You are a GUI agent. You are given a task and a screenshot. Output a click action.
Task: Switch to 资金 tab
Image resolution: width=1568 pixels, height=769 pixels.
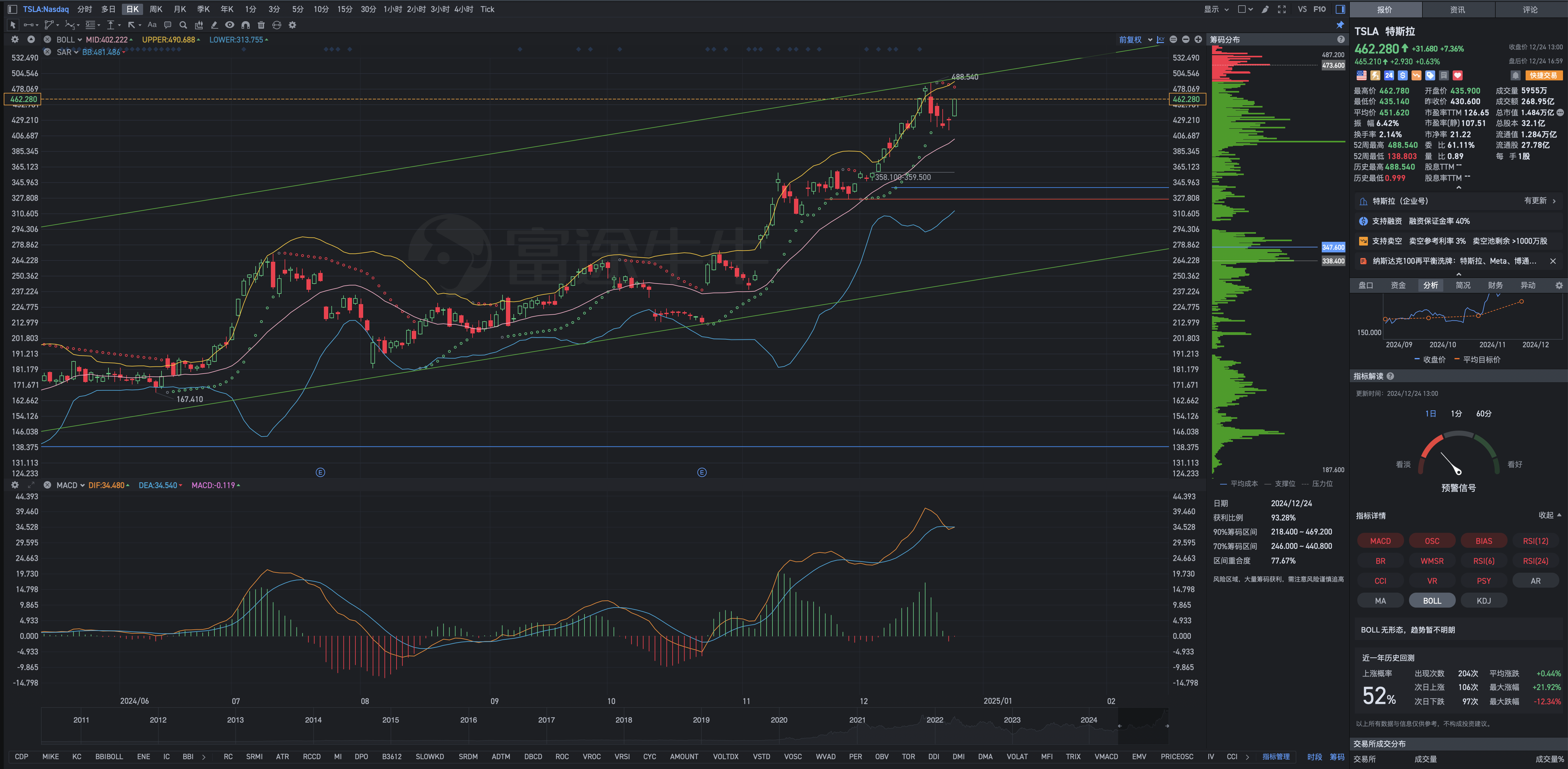(1398, 285)
